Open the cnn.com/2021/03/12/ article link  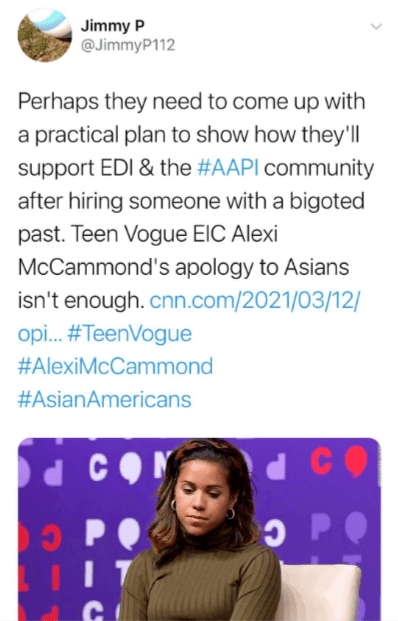[254, 301]
